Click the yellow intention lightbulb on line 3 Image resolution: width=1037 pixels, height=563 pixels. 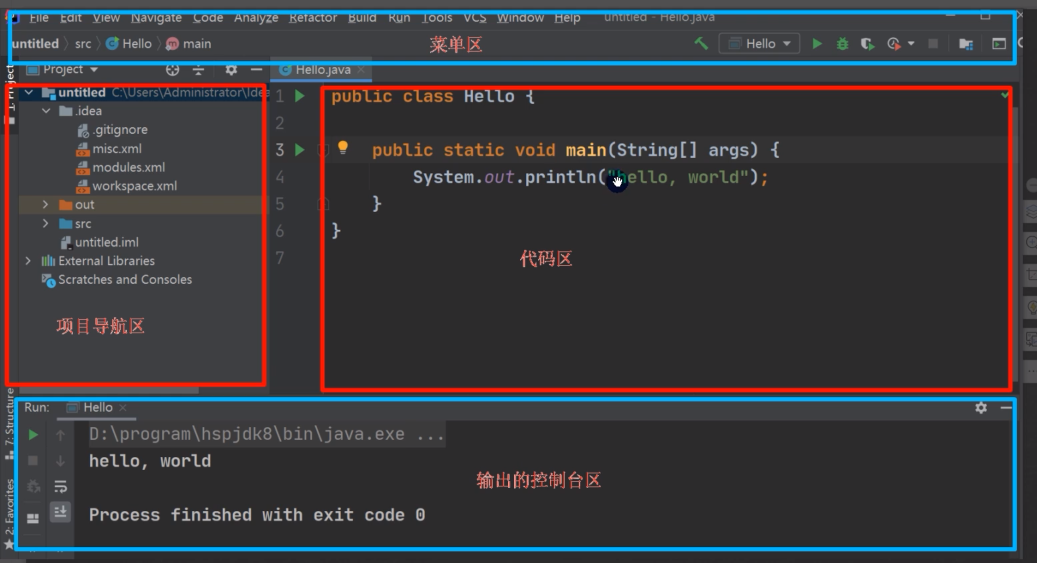pos(343,148)
